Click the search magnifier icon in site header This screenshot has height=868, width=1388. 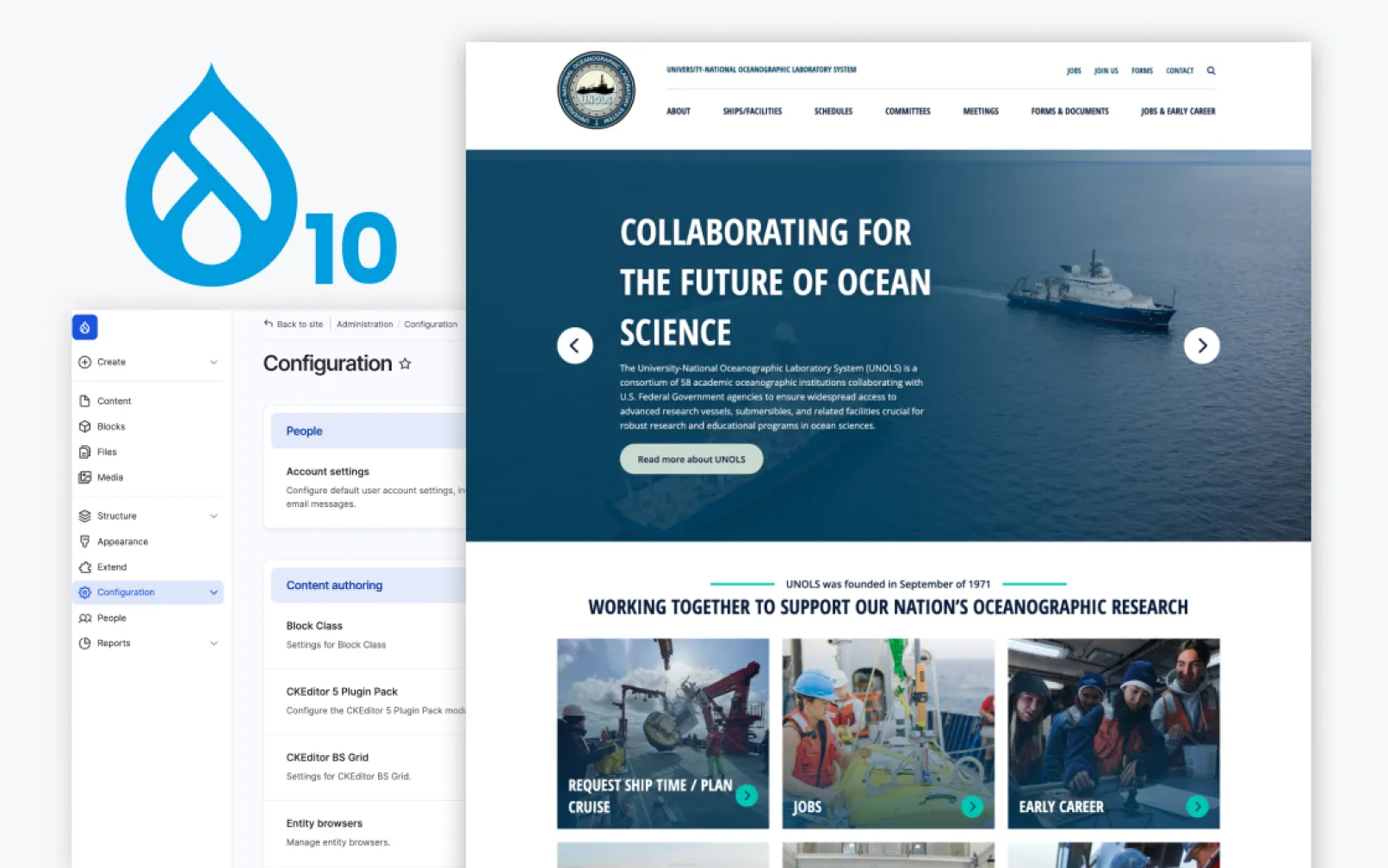pos(1211,71)
